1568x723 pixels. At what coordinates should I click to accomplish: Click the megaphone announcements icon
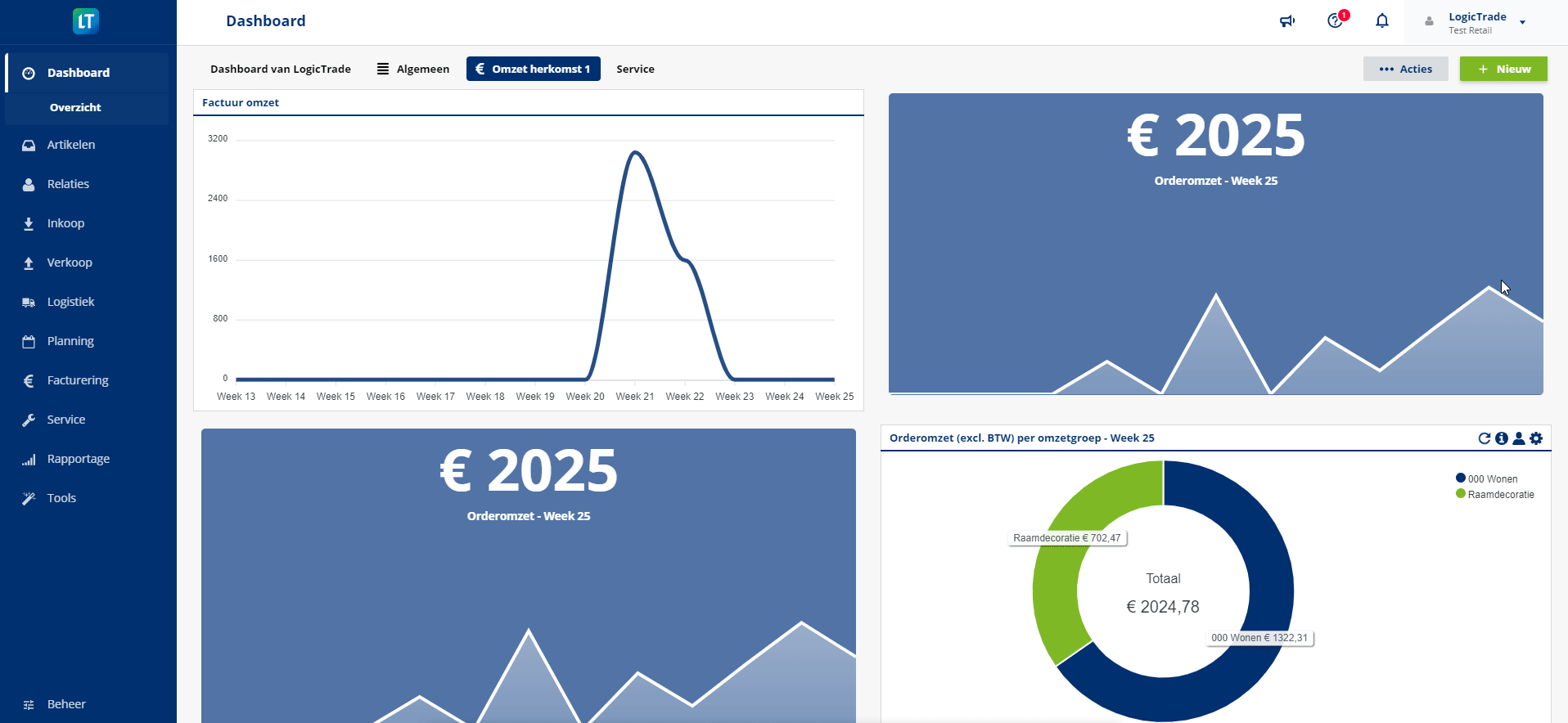[1287, 21]
